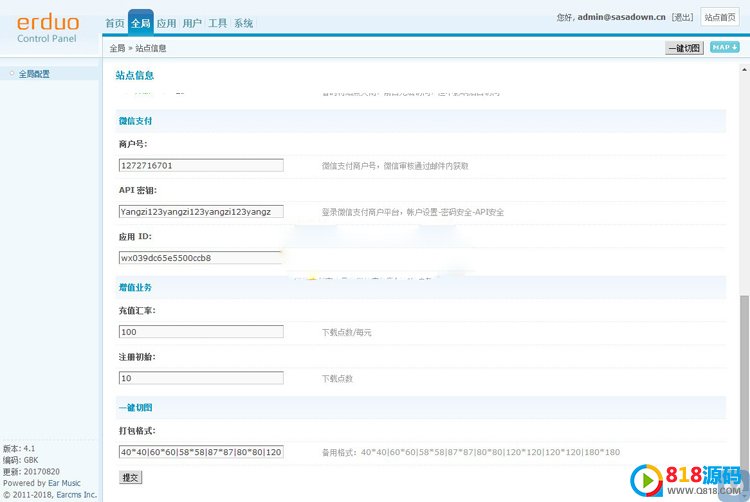Go to the 系统 tab
Viewport: 750px width, 502px height.
[x=243, y=23]
